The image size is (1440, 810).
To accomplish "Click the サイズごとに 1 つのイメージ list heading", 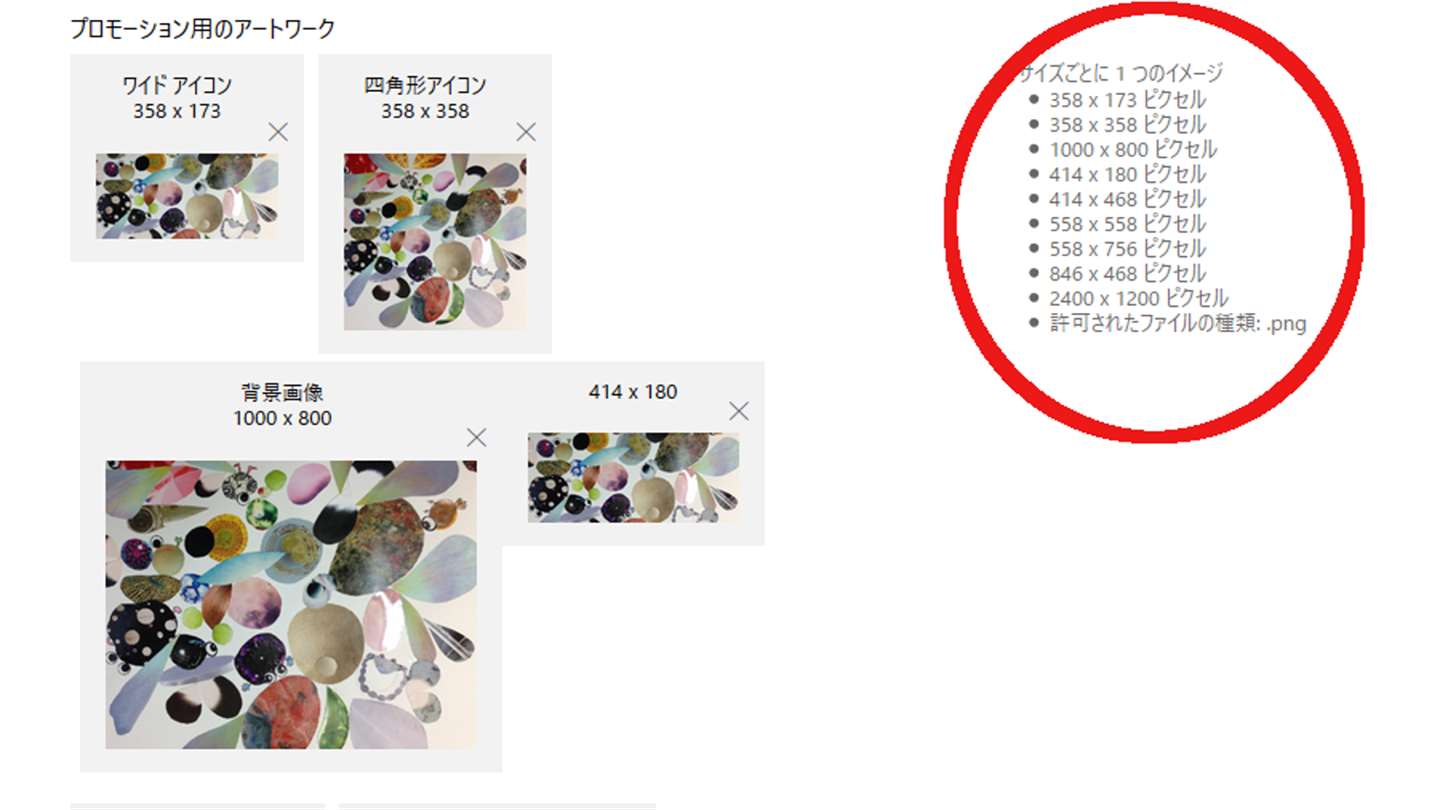I will click(1122, 73).
